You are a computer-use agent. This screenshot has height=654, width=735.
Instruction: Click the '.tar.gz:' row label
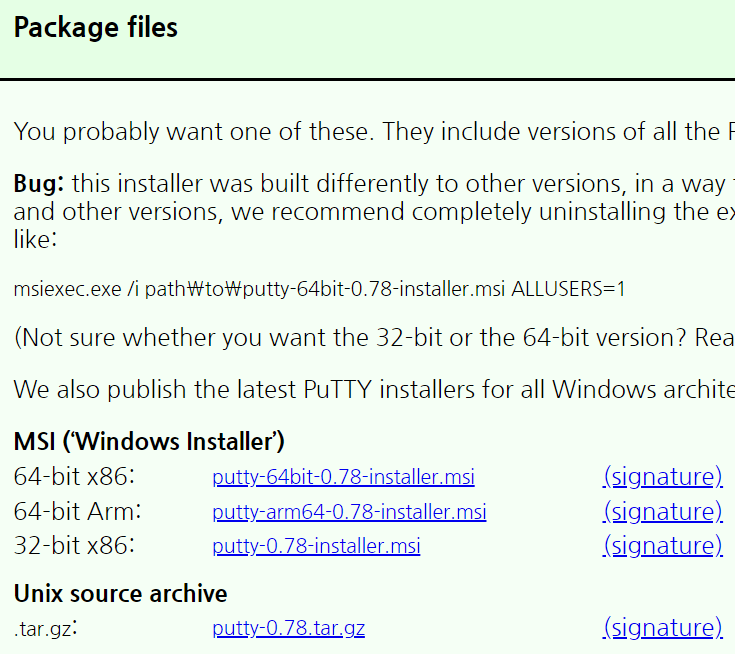pyautogui.click(x=46, y=628)
